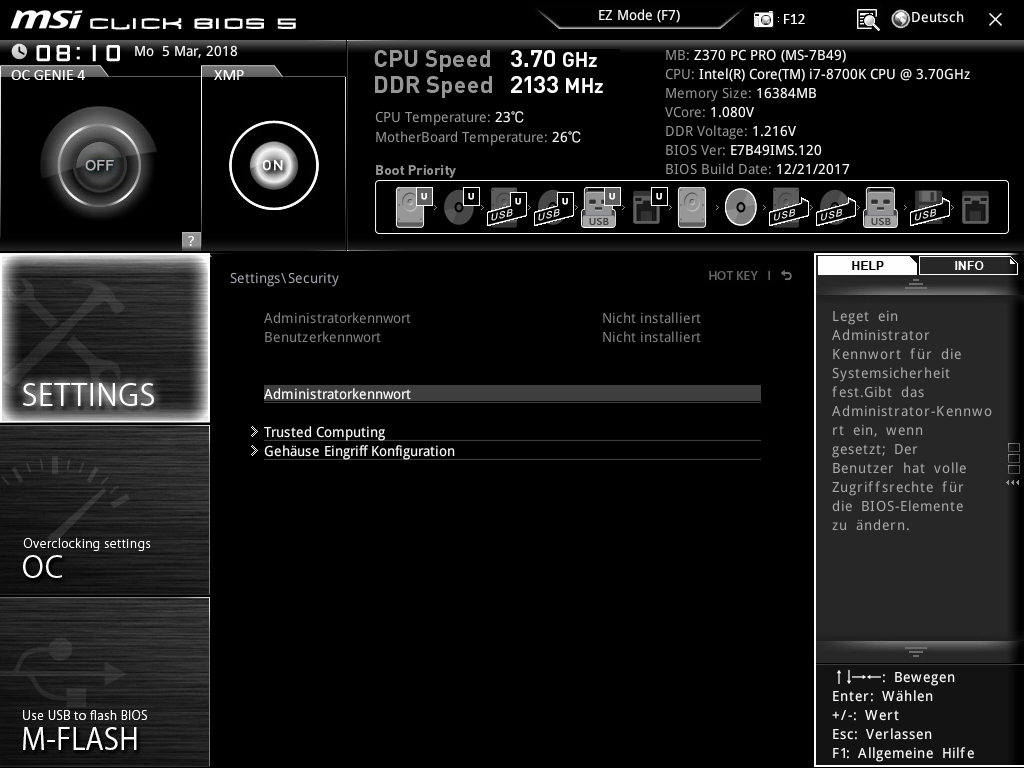Click the globe language icon
Screen dimensions: 1024x768
[x=901, y=19]
